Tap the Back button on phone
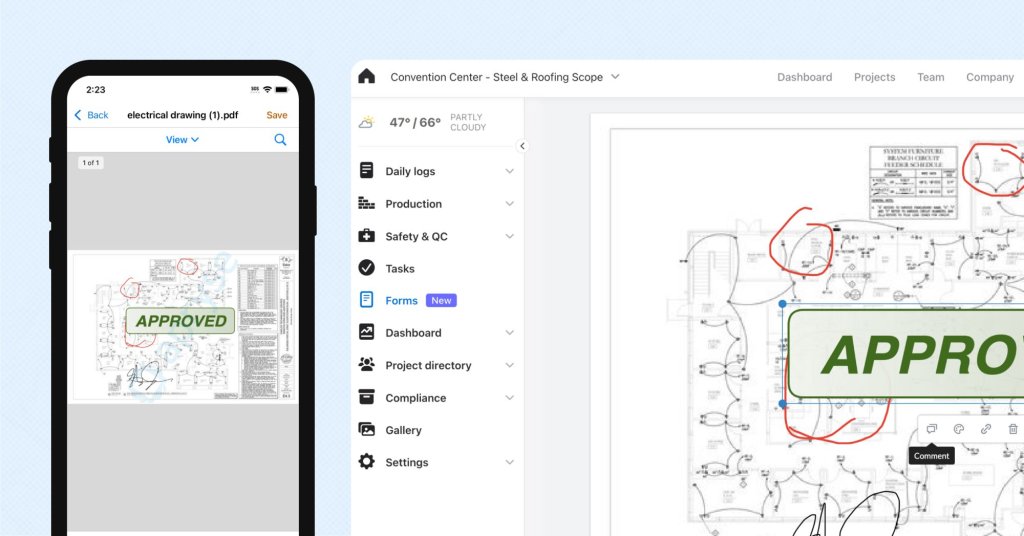Screen dimensions: 1024x536 point(91,115)
